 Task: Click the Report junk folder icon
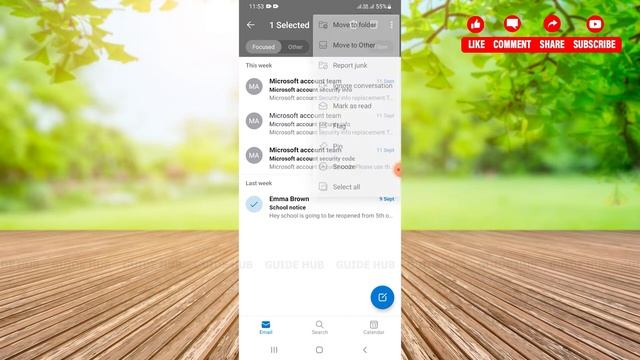pos(323,65)
